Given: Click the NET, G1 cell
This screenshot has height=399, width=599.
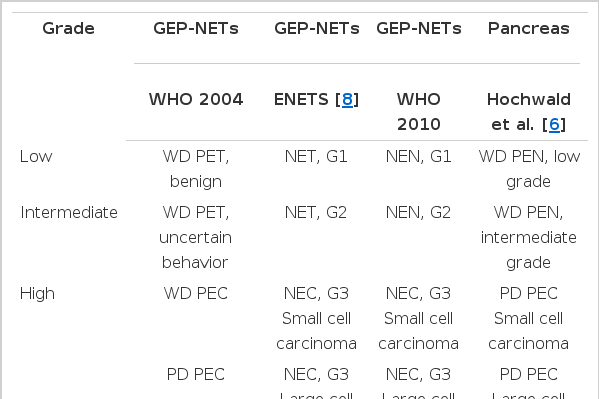Looking at the screenshot, I should tap(316, 157).
